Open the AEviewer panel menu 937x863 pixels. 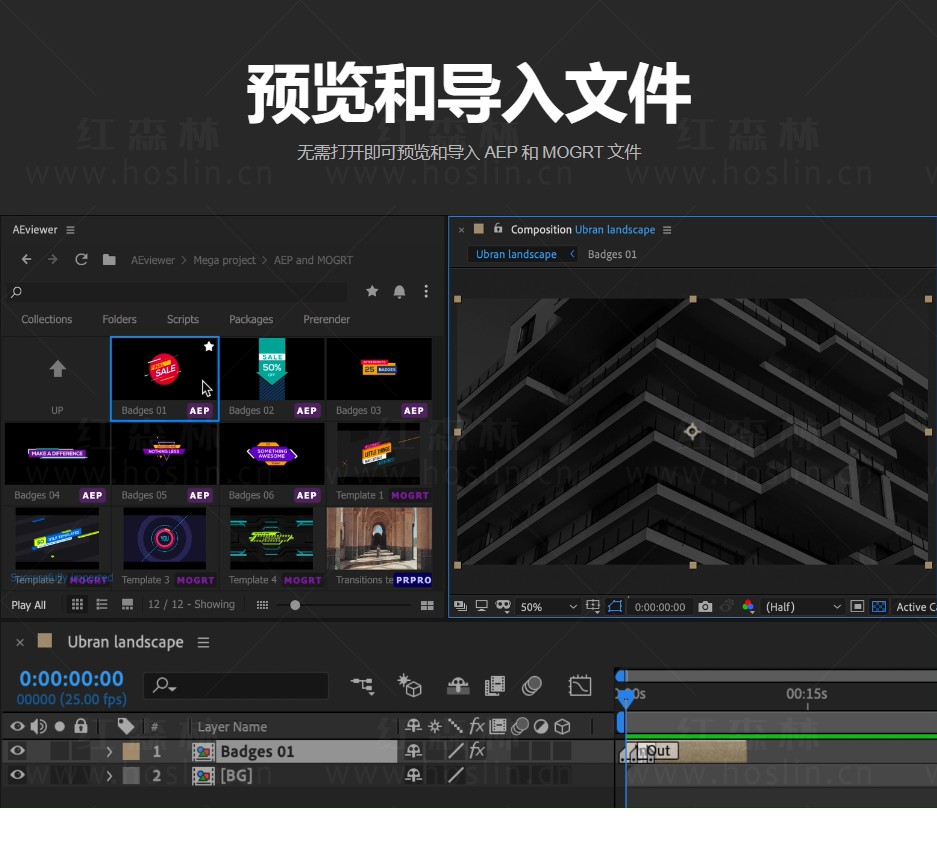point(71,230)
